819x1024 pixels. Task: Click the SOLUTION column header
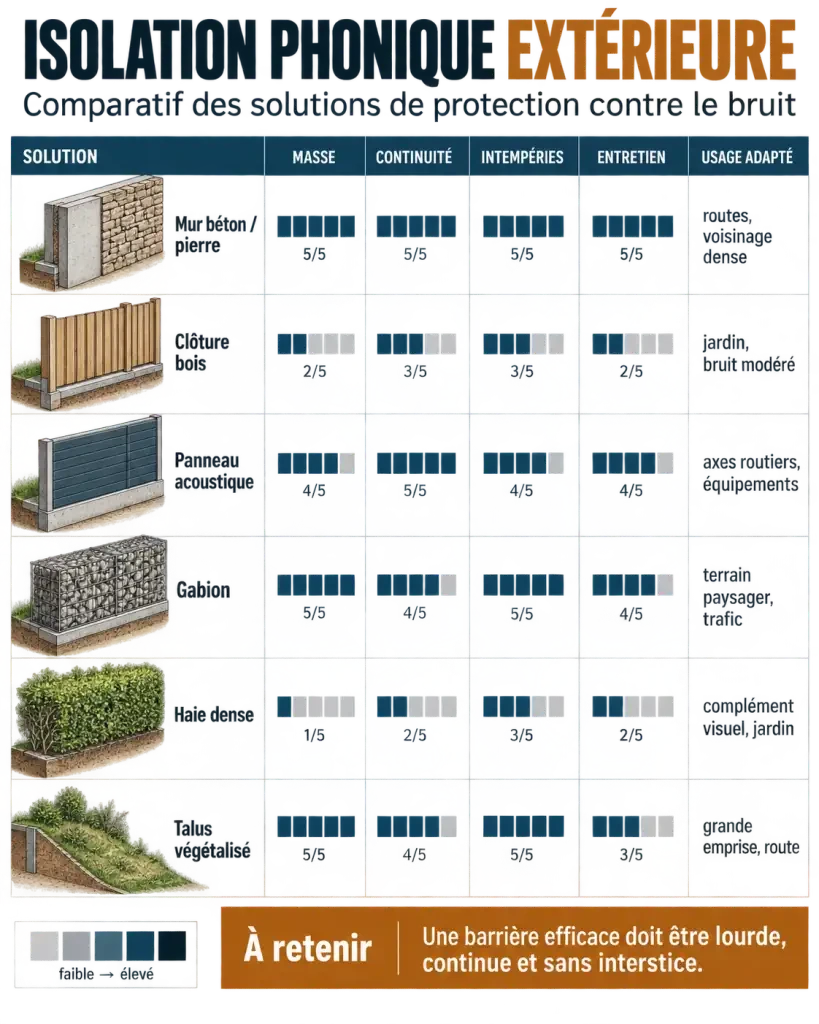(x=60, y=157)
